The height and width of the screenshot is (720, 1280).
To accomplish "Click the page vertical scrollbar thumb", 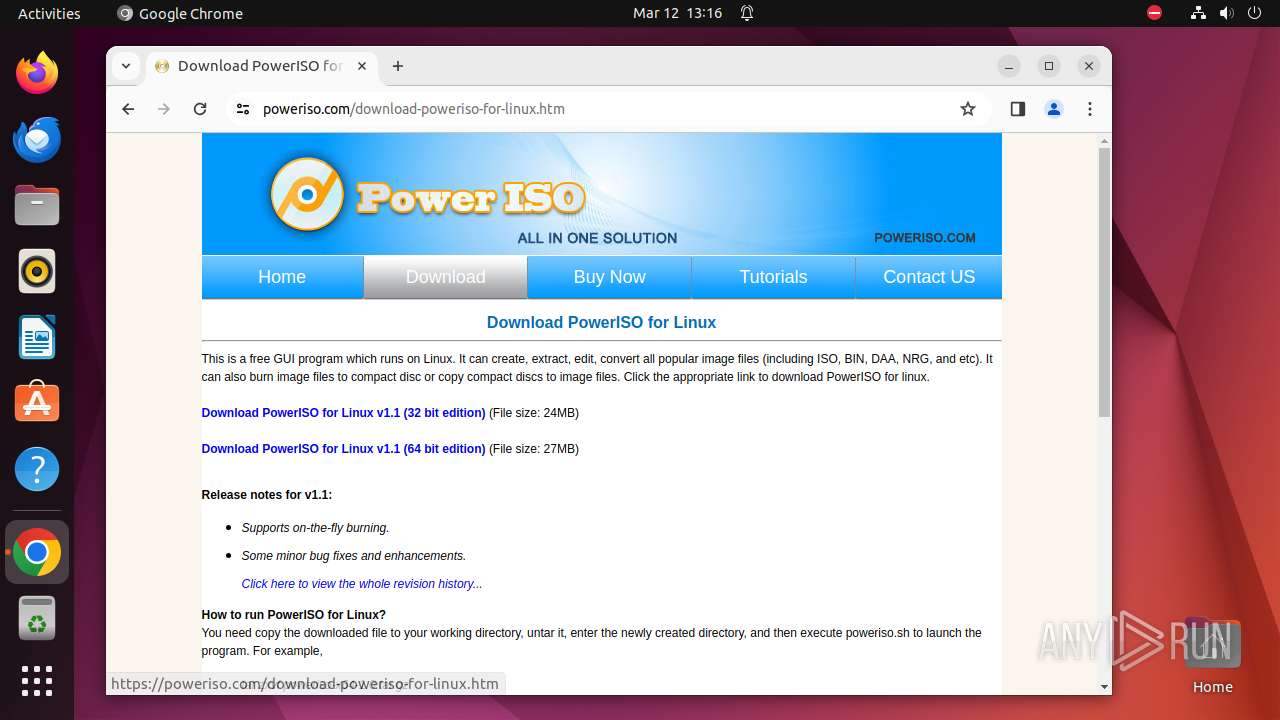I will click(1104, 282).
